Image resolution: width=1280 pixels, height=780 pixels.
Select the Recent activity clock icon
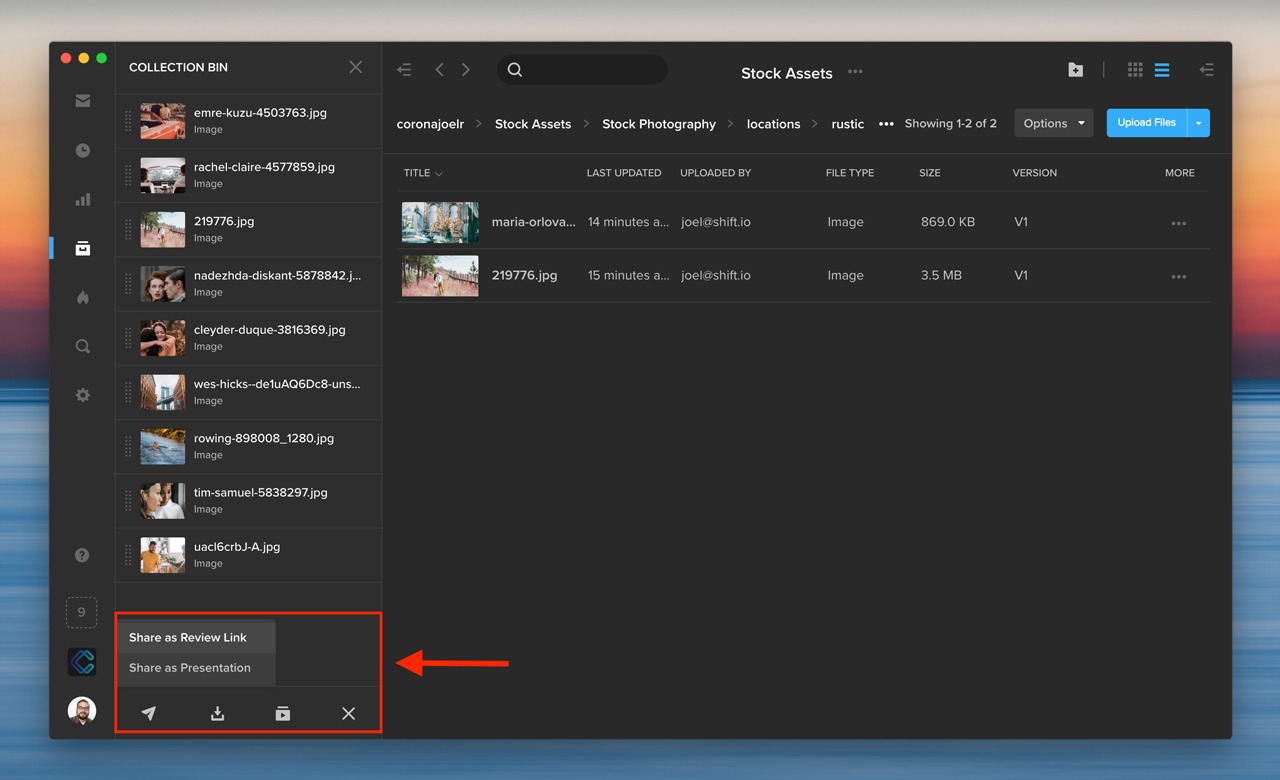point(82,150)
